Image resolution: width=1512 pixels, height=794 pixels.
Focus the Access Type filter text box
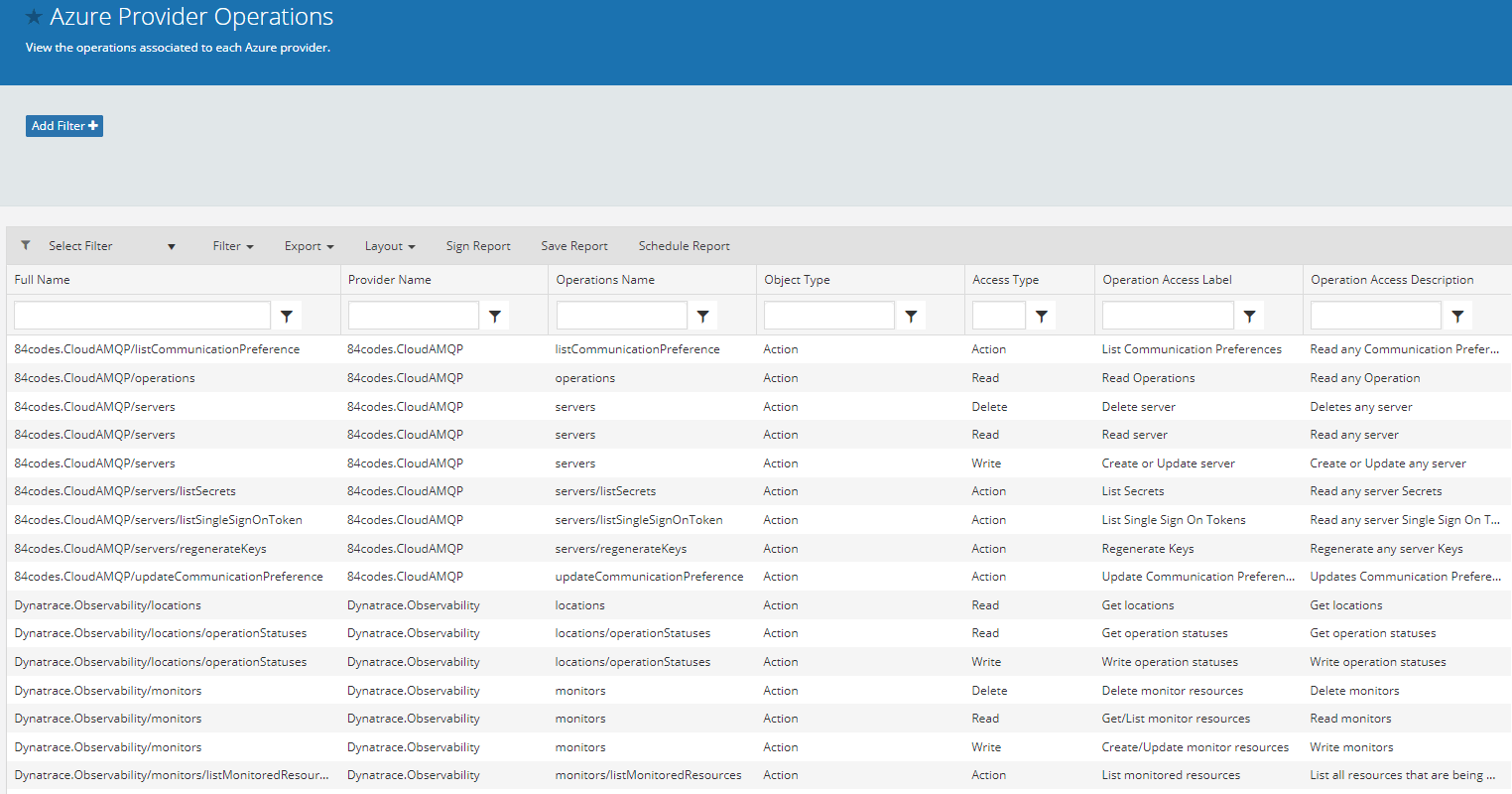(999, 316)
